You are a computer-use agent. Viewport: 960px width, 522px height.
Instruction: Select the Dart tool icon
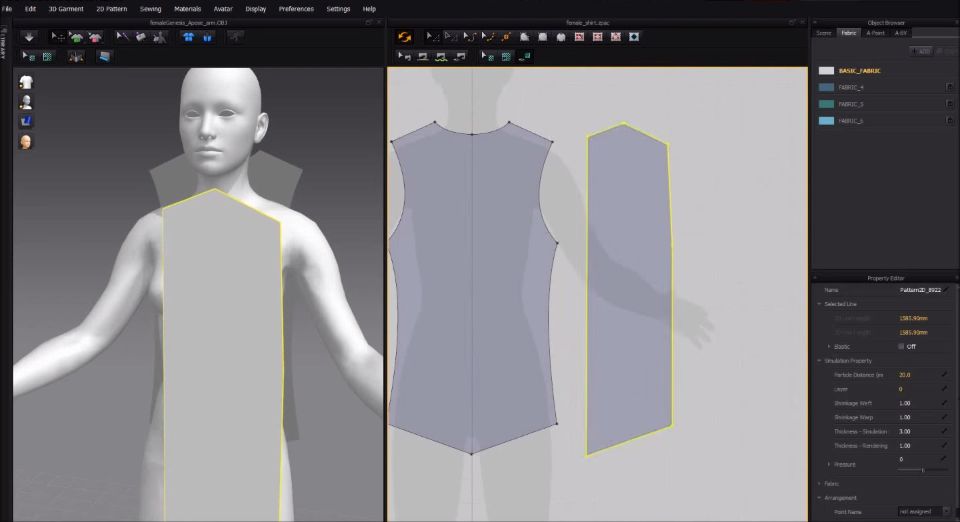point(634,37)
